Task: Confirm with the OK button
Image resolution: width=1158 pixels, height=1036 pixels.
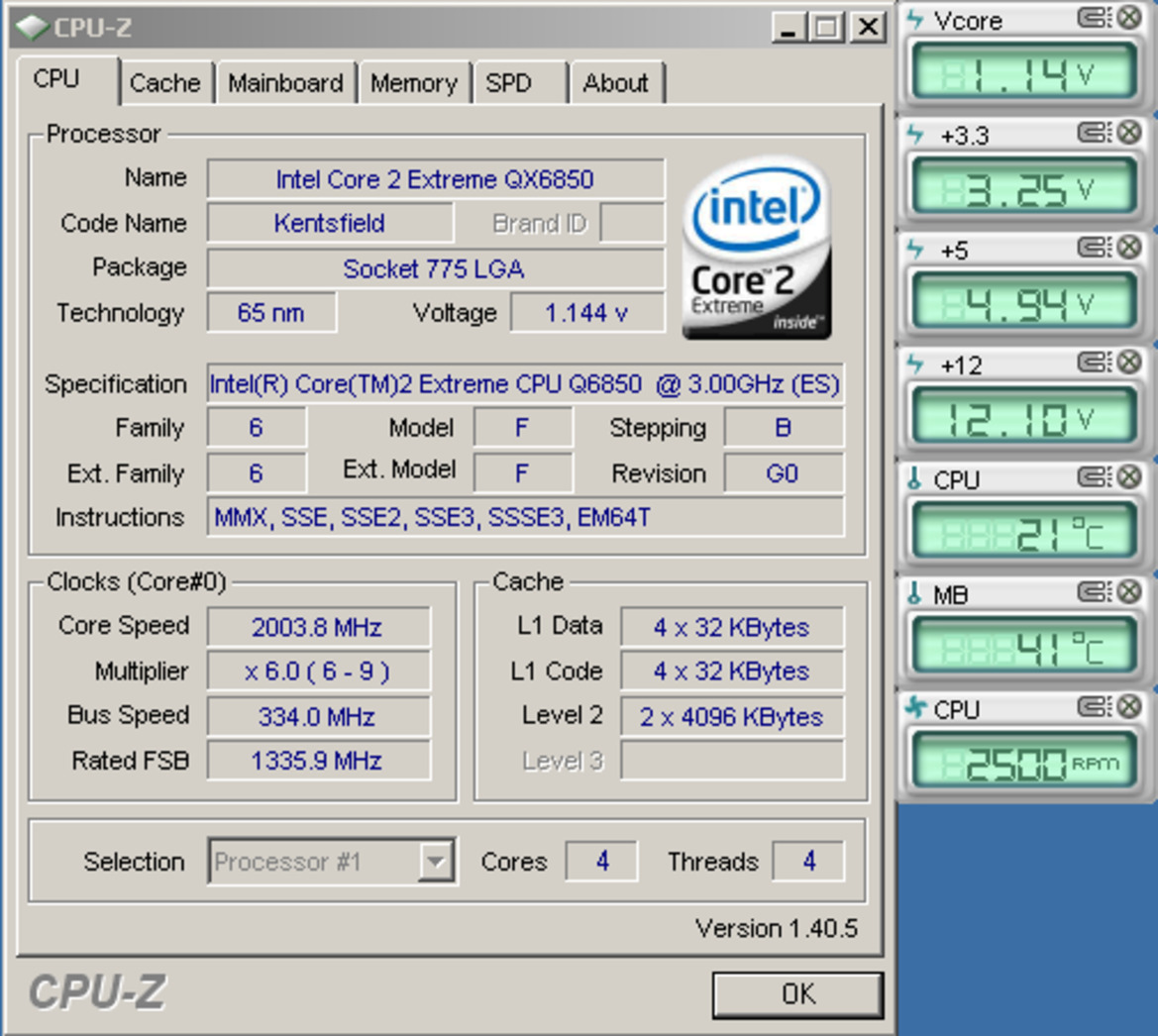Action: [798, 994]
